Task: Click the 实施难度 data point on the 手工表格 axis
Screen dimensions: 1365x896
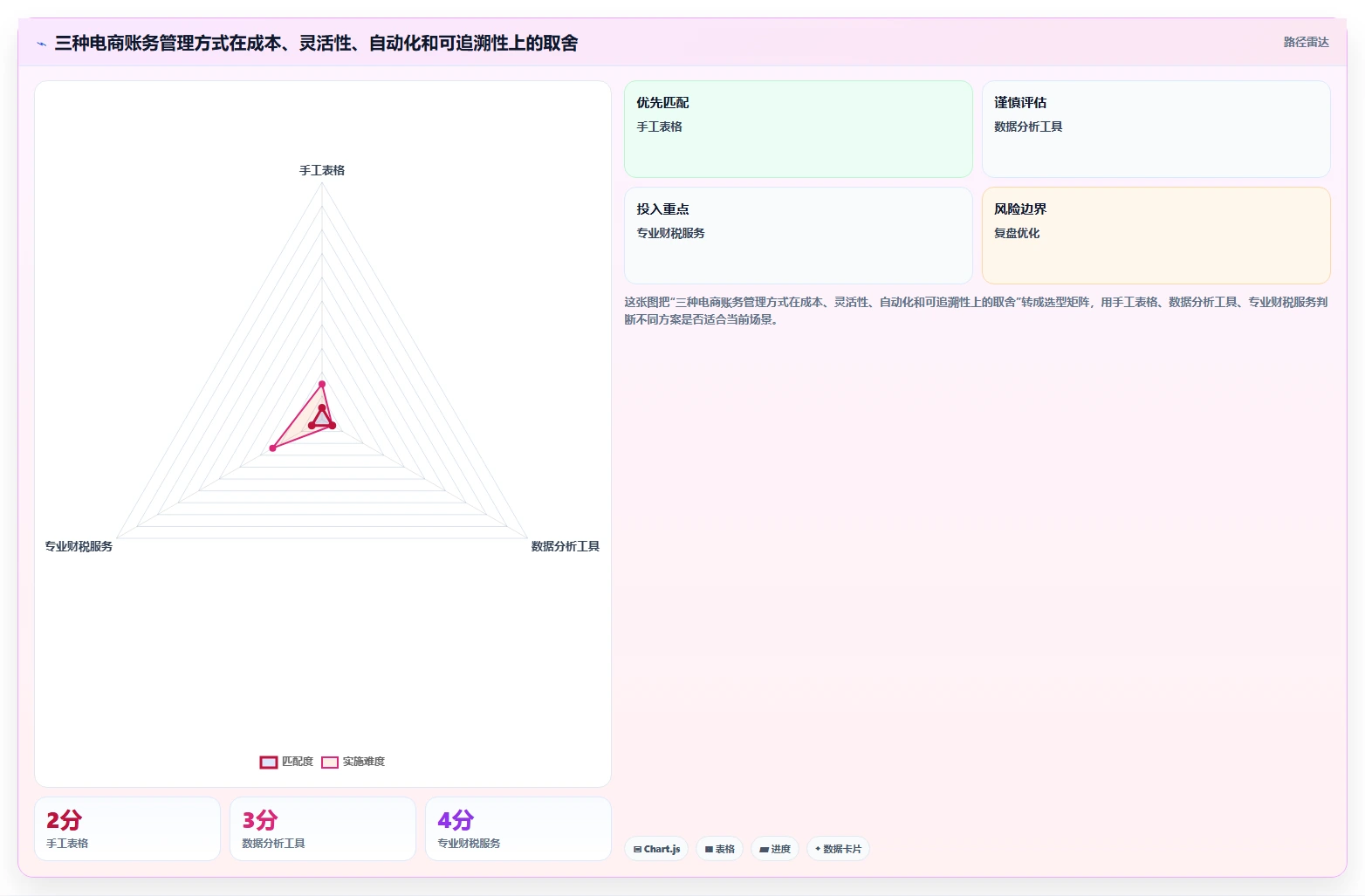Action: coord(322,384)
